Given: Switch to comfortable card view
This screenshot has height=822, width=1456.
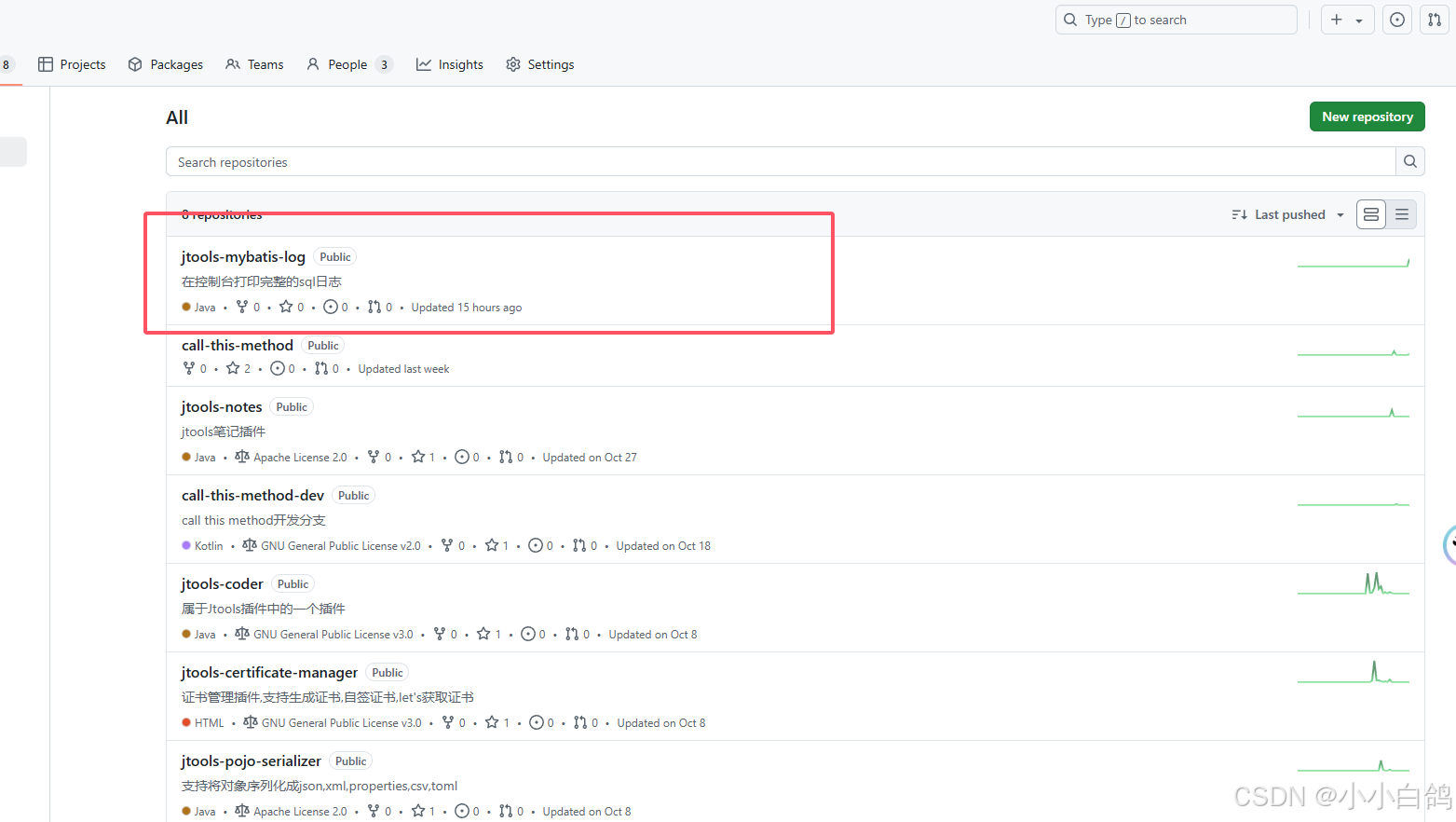Looking at the screenshot, I should (x=1371, y=214).
